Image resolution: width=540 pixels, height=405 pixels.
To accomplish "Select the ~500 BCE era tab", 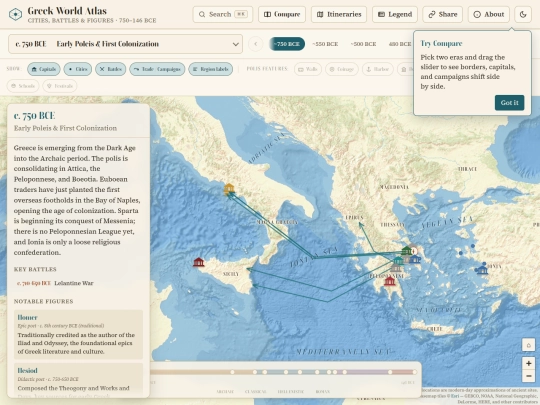I will tap(363, 44).
